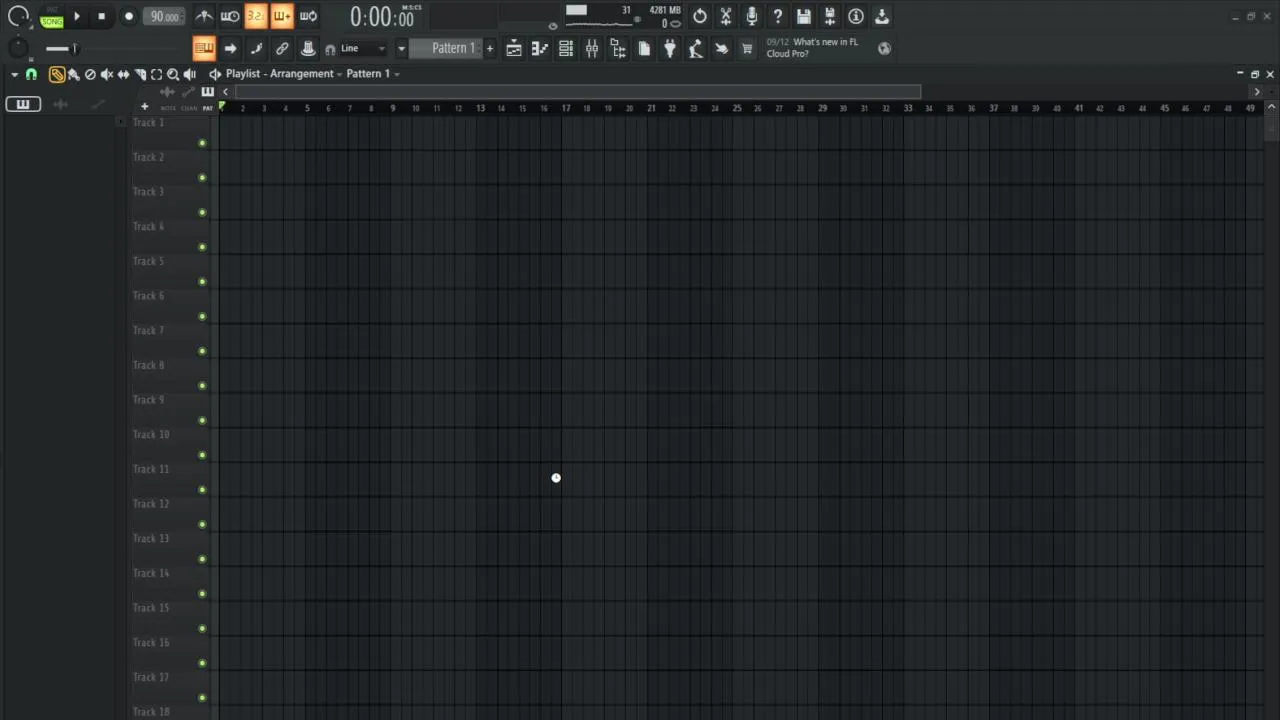Open the Channel rack
Viewport: 1280px width, 720px height.
(565, 48)
